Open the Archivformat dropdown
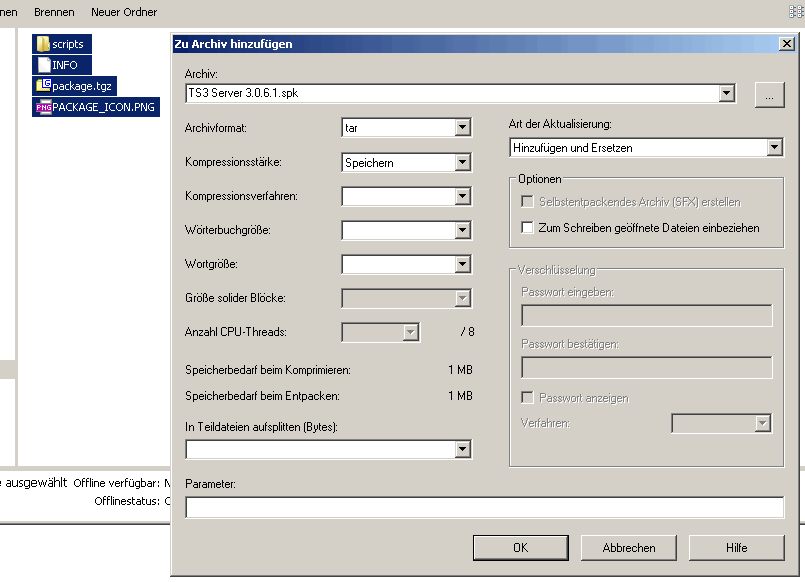805x582 pixels. (x=462, y=128)
